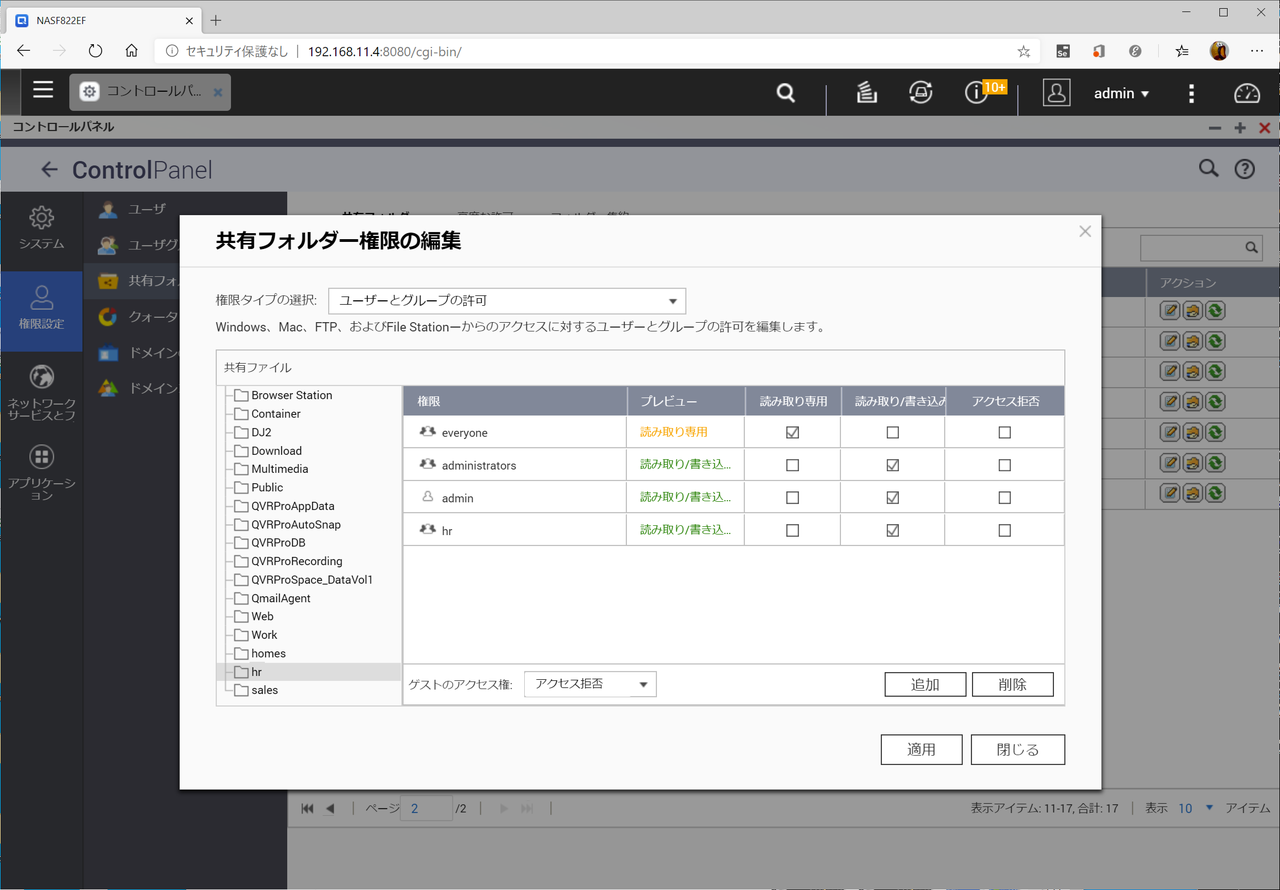Switch to the システム sidebar section
The width and height of the screenshot is (1280, 890).
(x=41, y=228)
